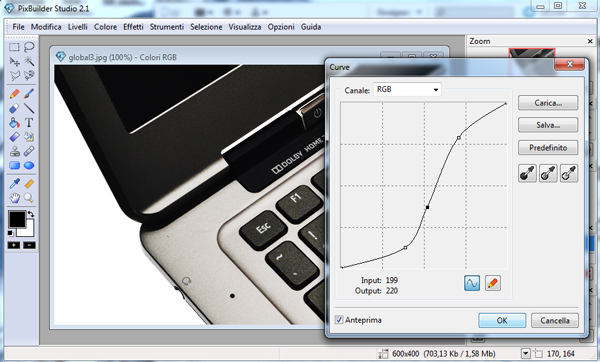Viewport: 600px width, 362px height.
Task: Activate the Paint Bucket fill tool
Action: [x=14, y=122]
